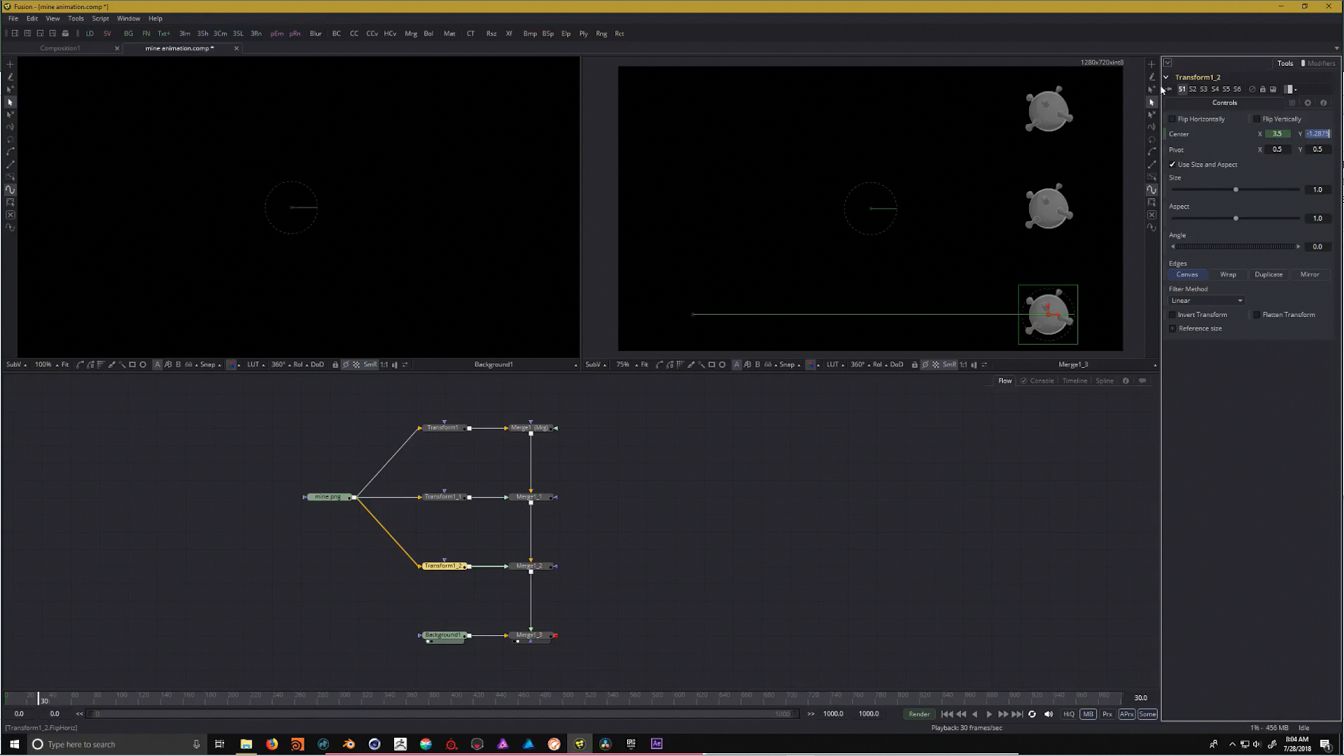The height and width of the screenshot is (756, 1344).
Task: Open Firefox from the Windows taskbar
Action: point(271,744)
